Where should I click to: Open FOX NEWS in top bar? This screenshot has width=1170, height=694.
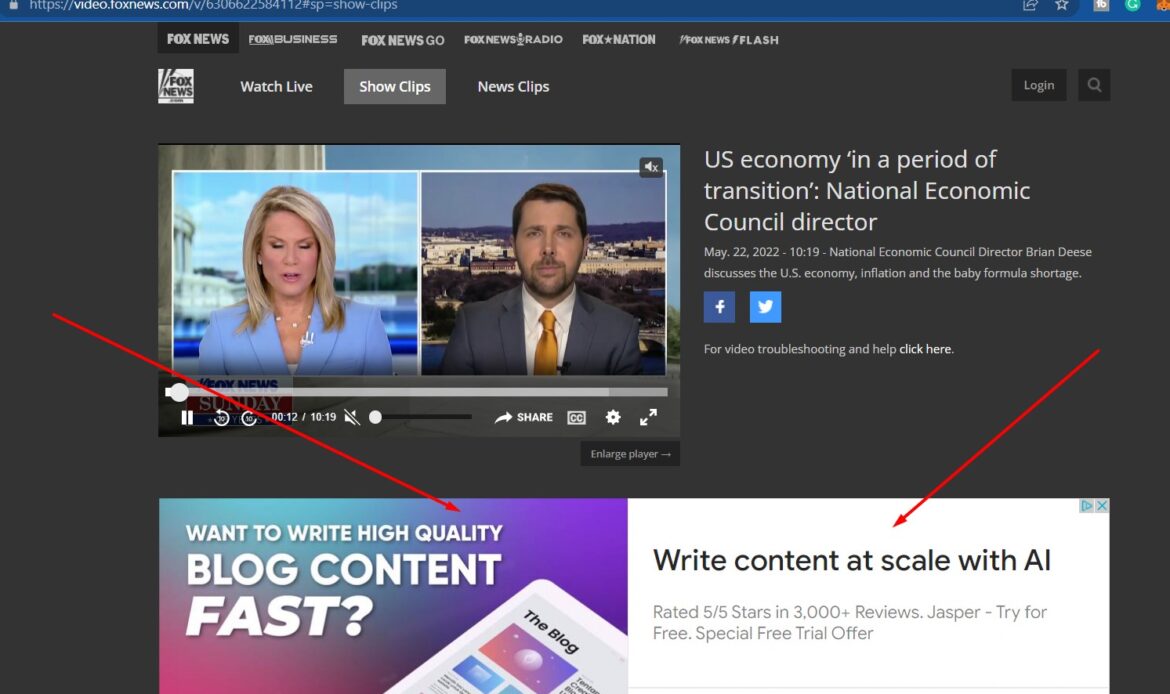tap(198, 39)
